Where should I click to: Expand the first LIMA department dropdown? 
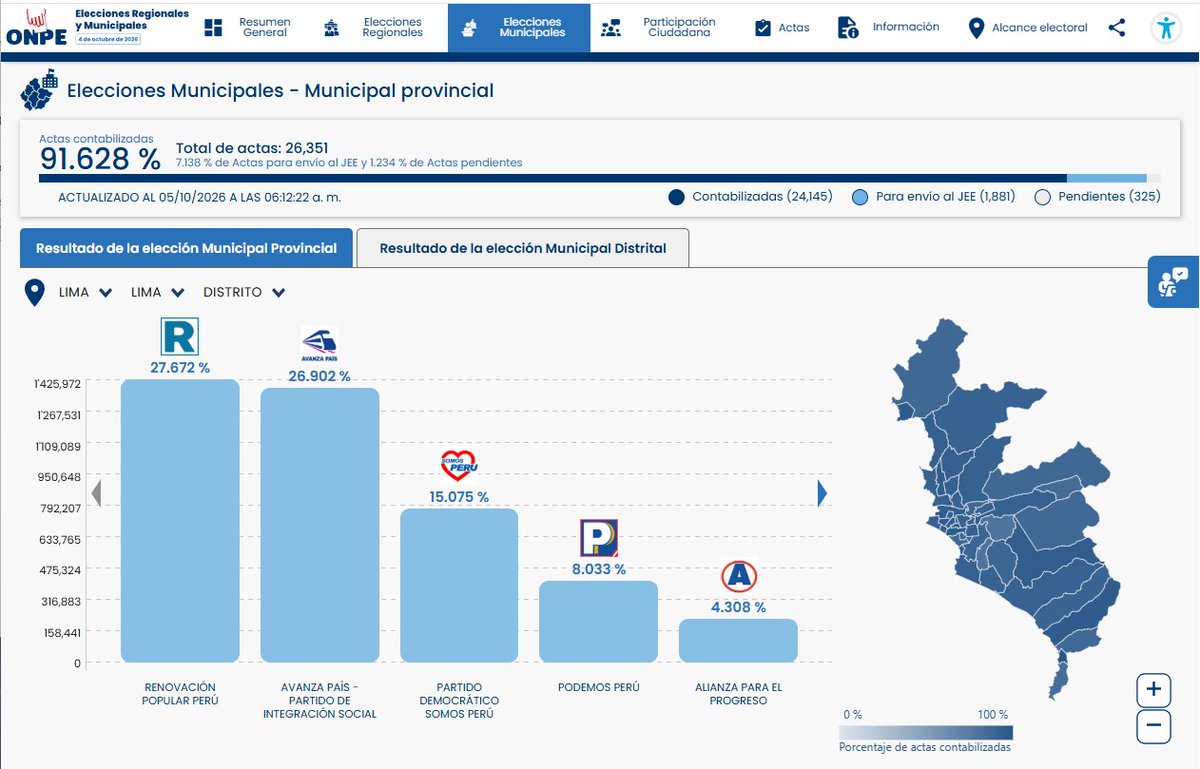(85, 293)
